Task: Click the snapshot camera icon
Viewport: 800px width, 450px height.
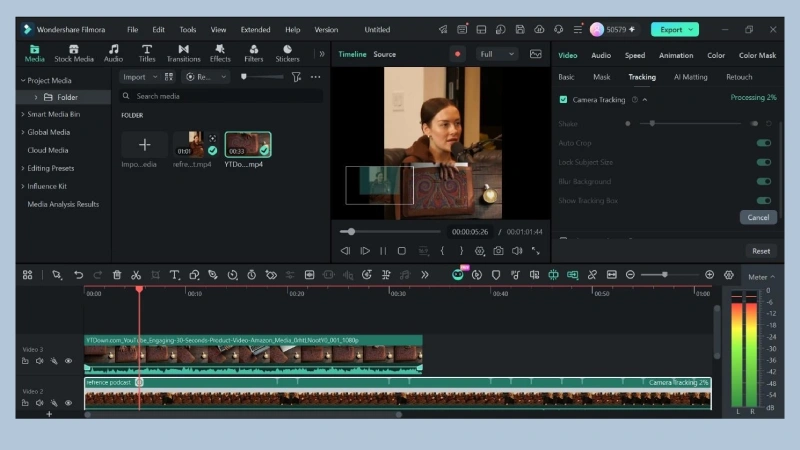Action: pos(498,251)
